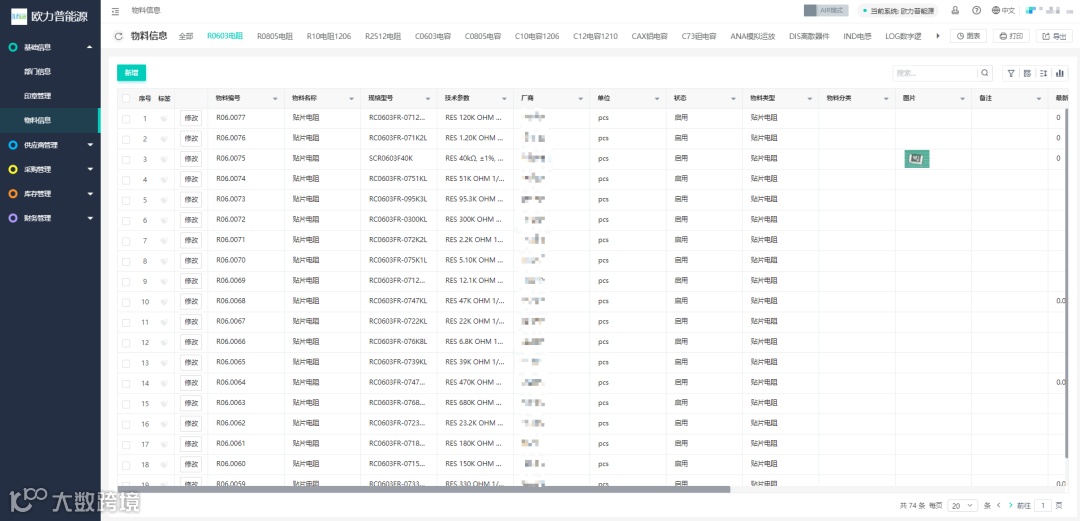Click the tag heart icon in row 10
The width and height of the screenshot is (1080, 521).
tap(164, 302)
